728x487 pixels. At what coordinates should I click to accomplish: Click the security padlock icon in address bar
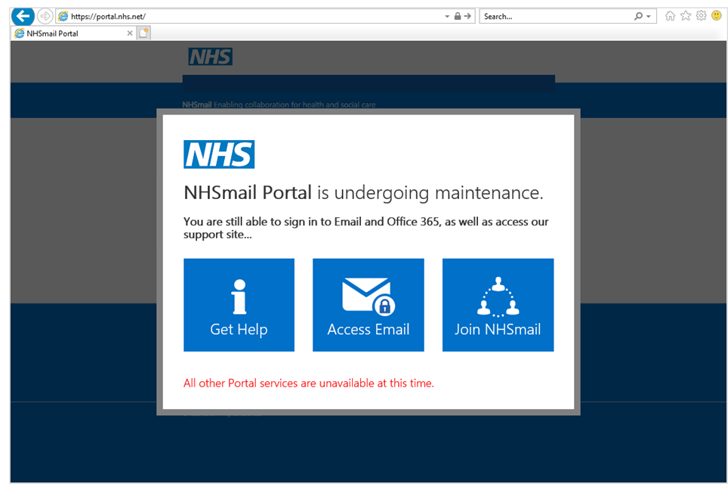(x=457, y=16)
